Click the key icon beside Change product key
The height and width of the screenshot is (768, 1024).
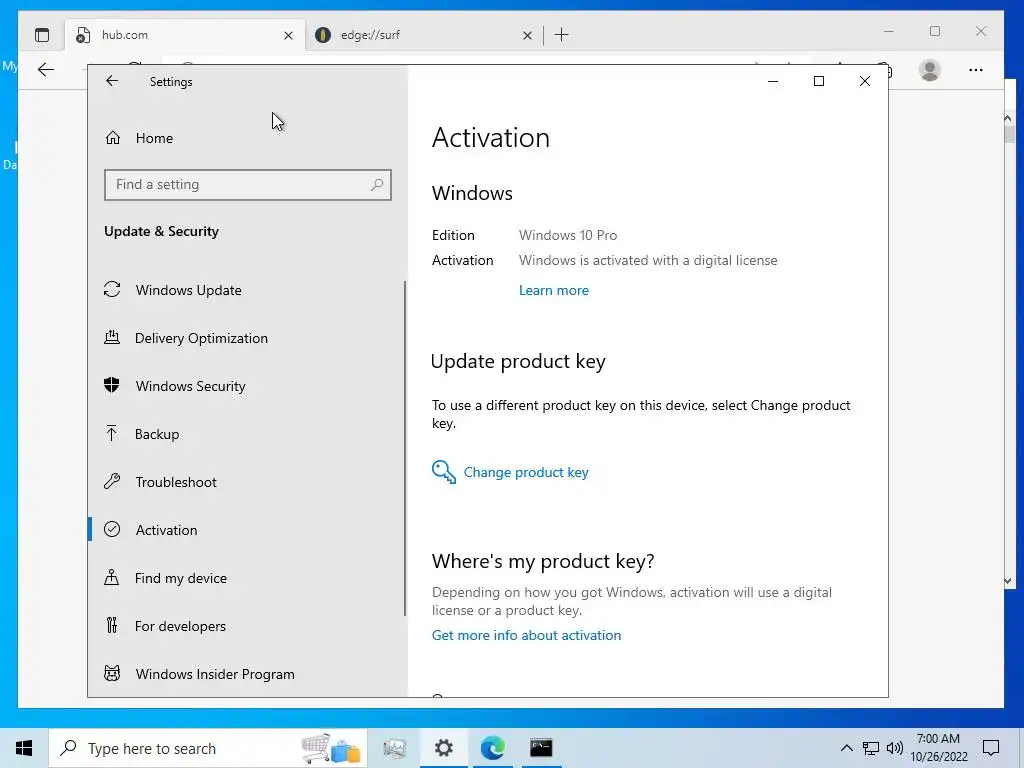pos(443,472)
